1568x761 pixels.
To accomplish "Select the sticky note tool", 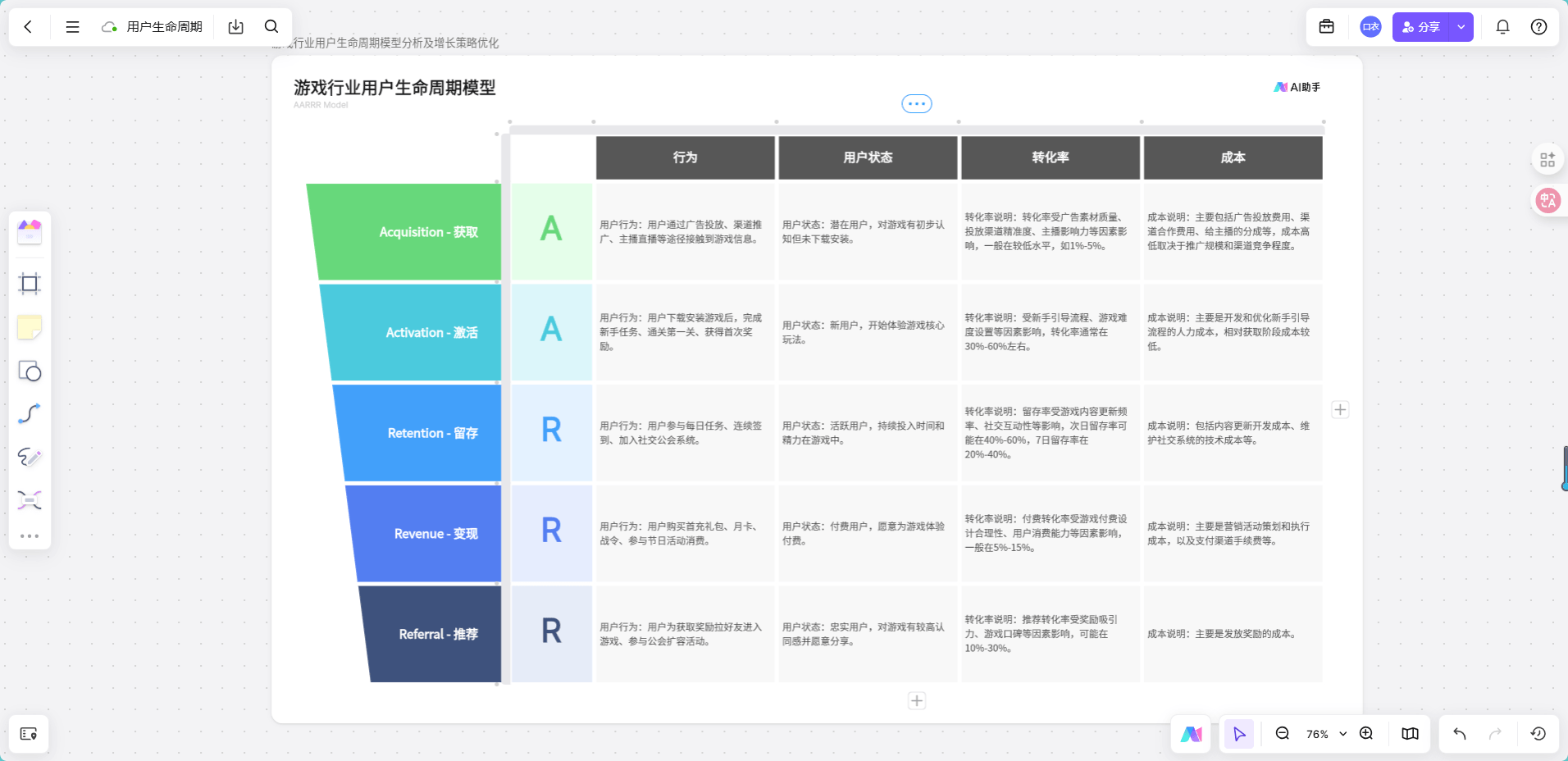I will (30, 327).
